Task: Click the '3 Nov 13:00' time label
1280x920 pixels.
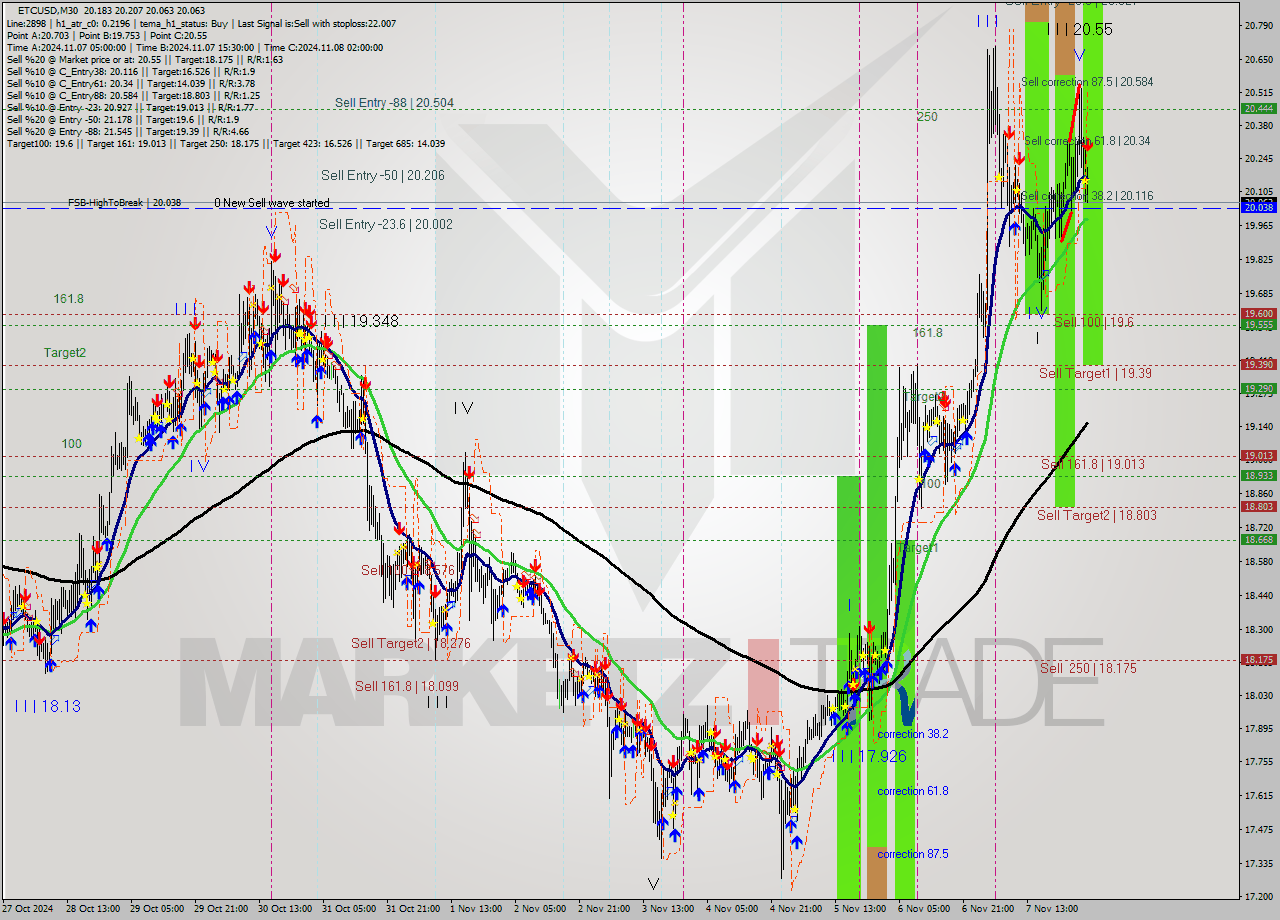Action: (668, 909)
